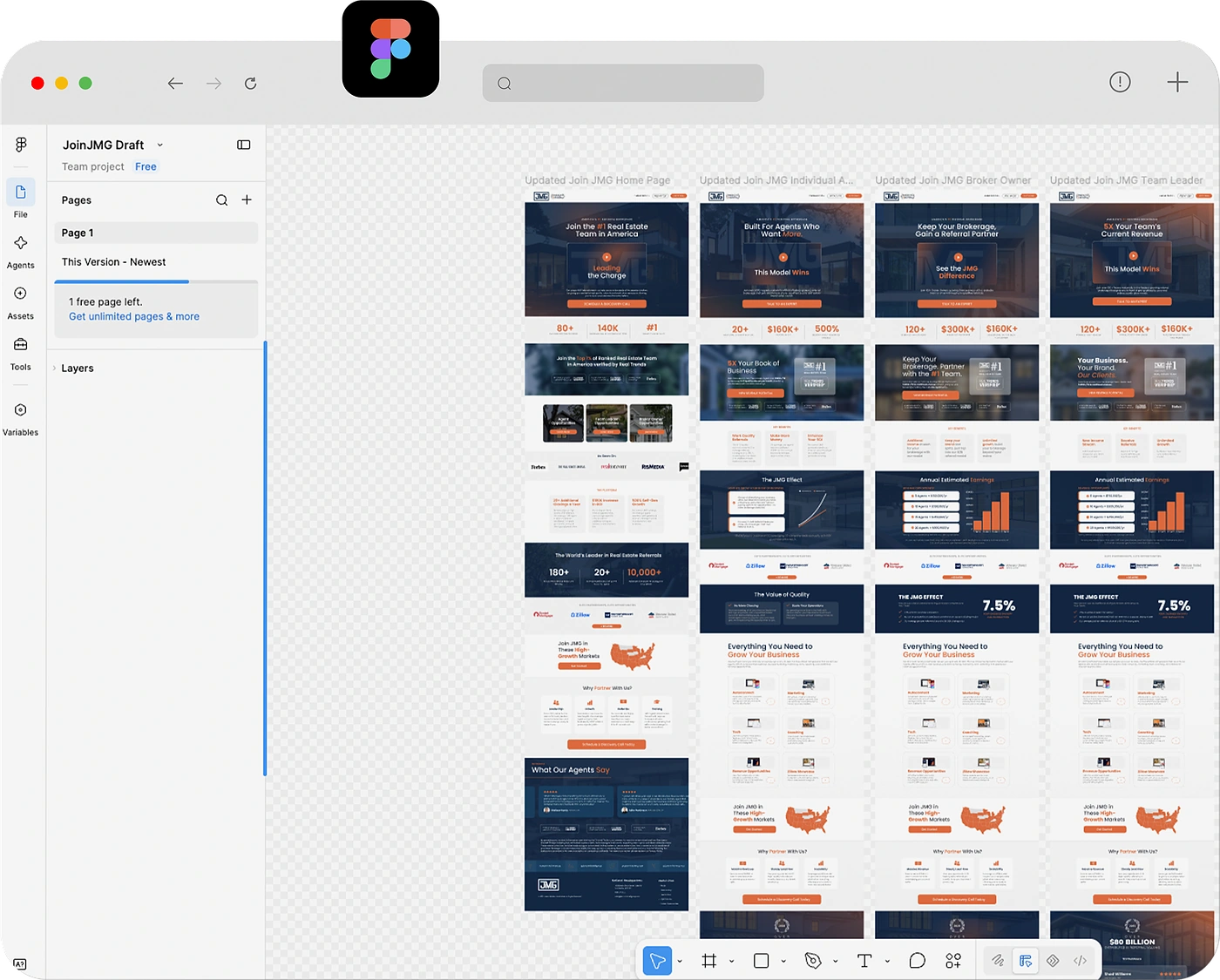Open Move tool options dropdown arrow
Screen dimensions: 1220x980
click(680, 962)
